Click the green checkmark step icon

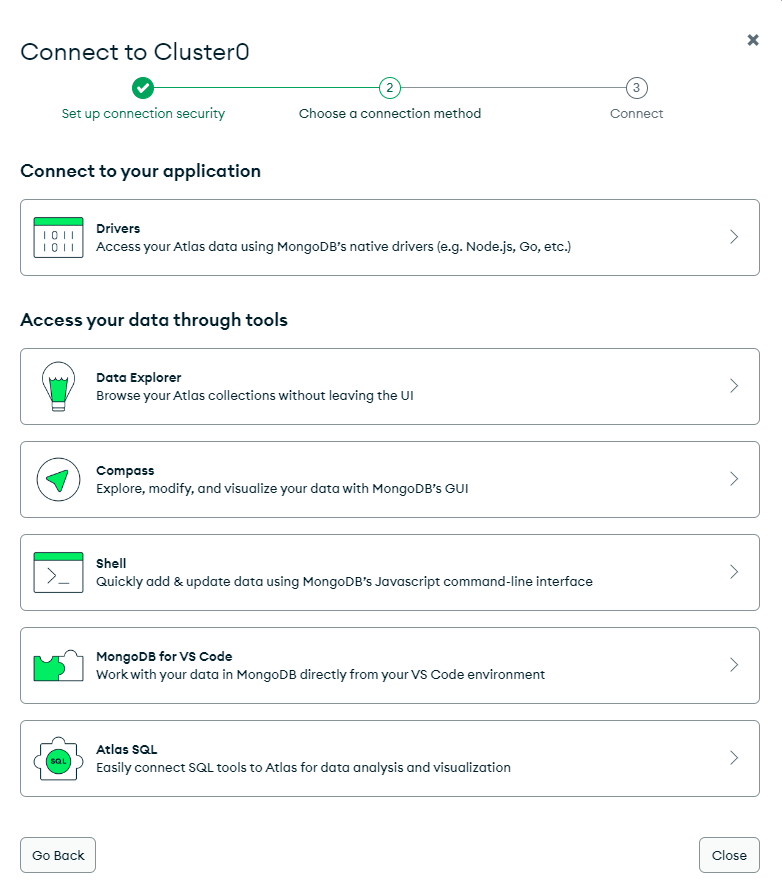pyautogui.click(x=142, y=88)
